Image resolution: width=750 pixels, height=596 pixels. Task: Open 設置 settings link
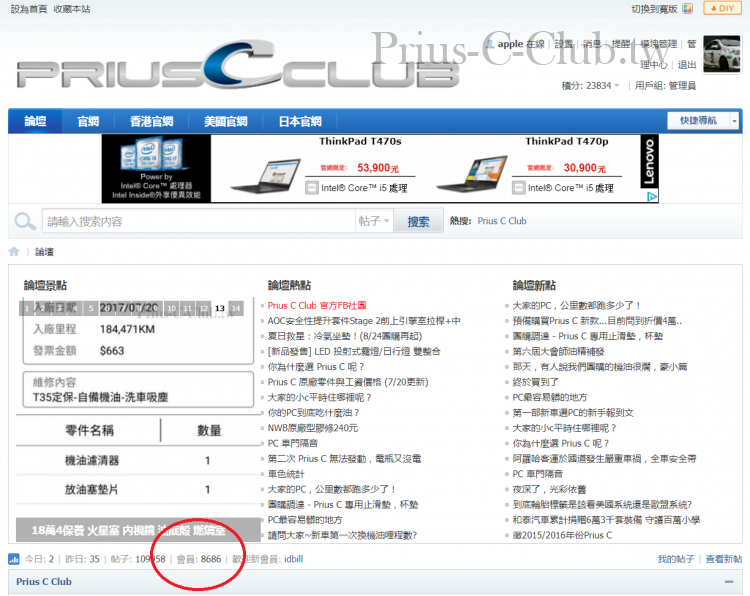coord(564,44)
